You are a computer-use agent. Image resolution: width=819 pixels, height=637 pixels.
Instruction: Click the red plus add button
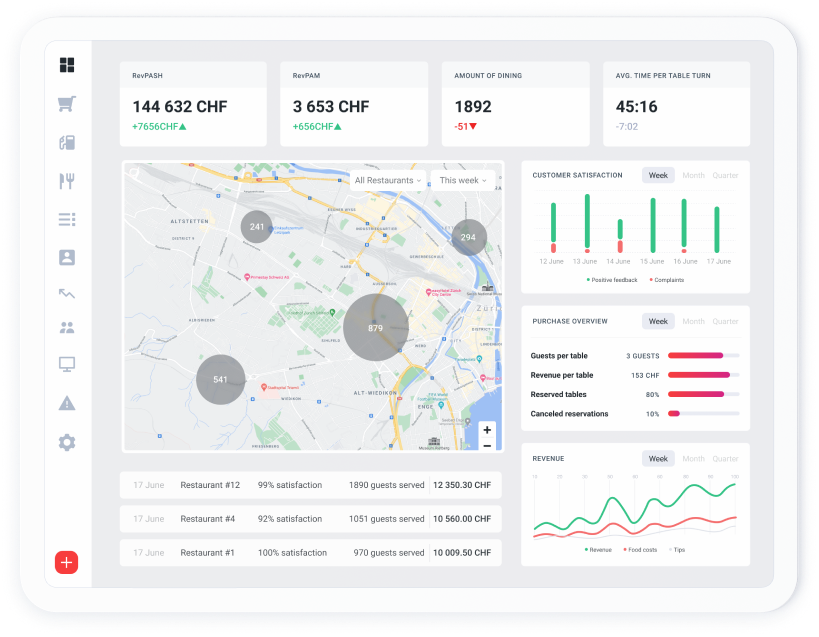[x=66, y=562]
